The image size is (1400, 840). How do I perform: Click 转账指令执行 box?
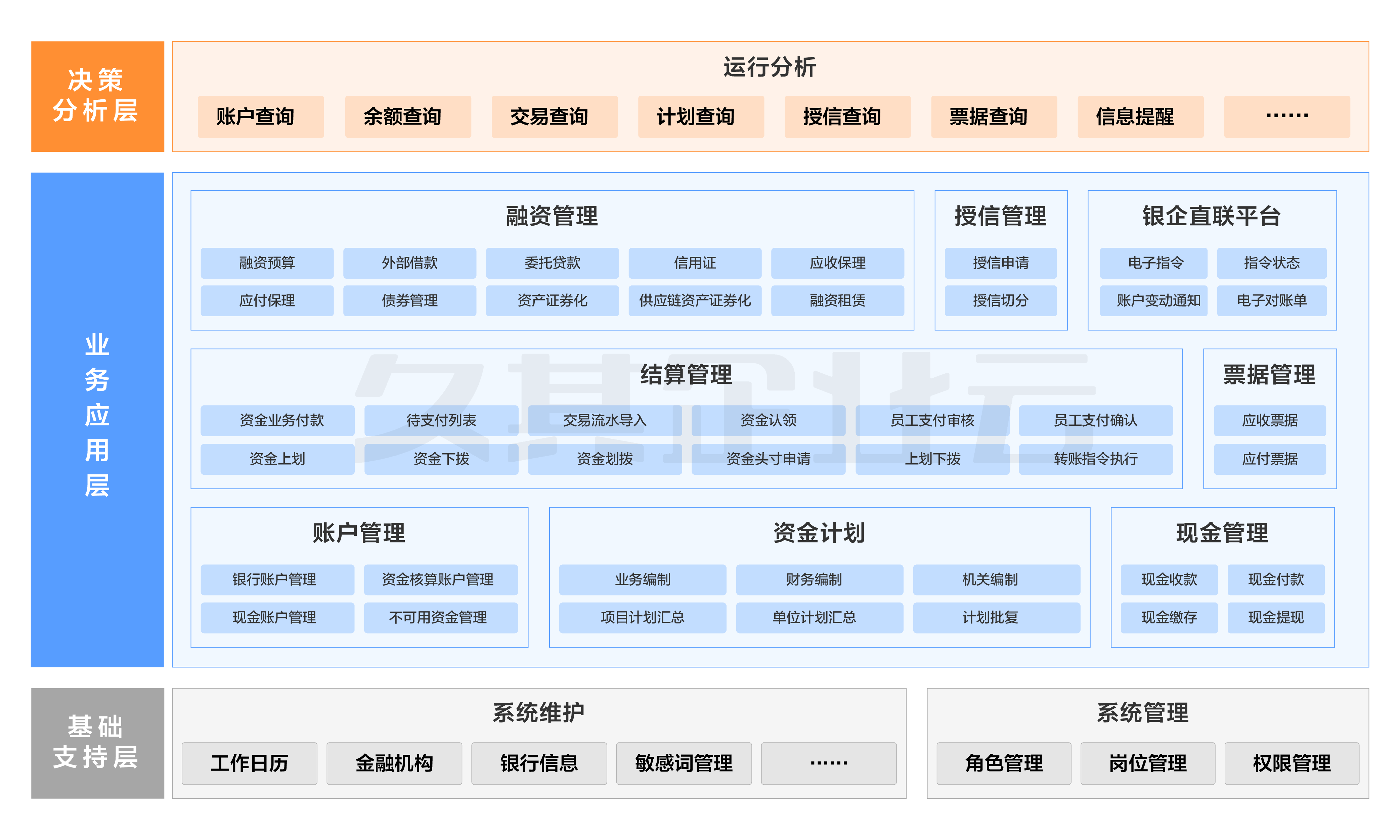point(1095,459)
